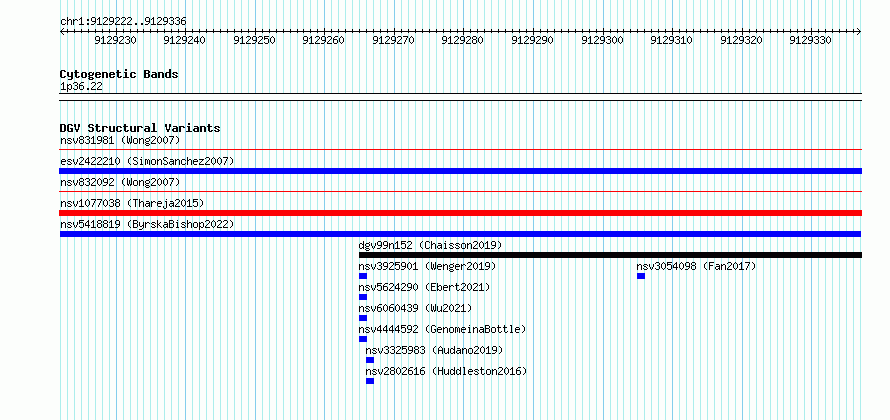Click the thick red nsv1077038 bar

coord(461,213)
